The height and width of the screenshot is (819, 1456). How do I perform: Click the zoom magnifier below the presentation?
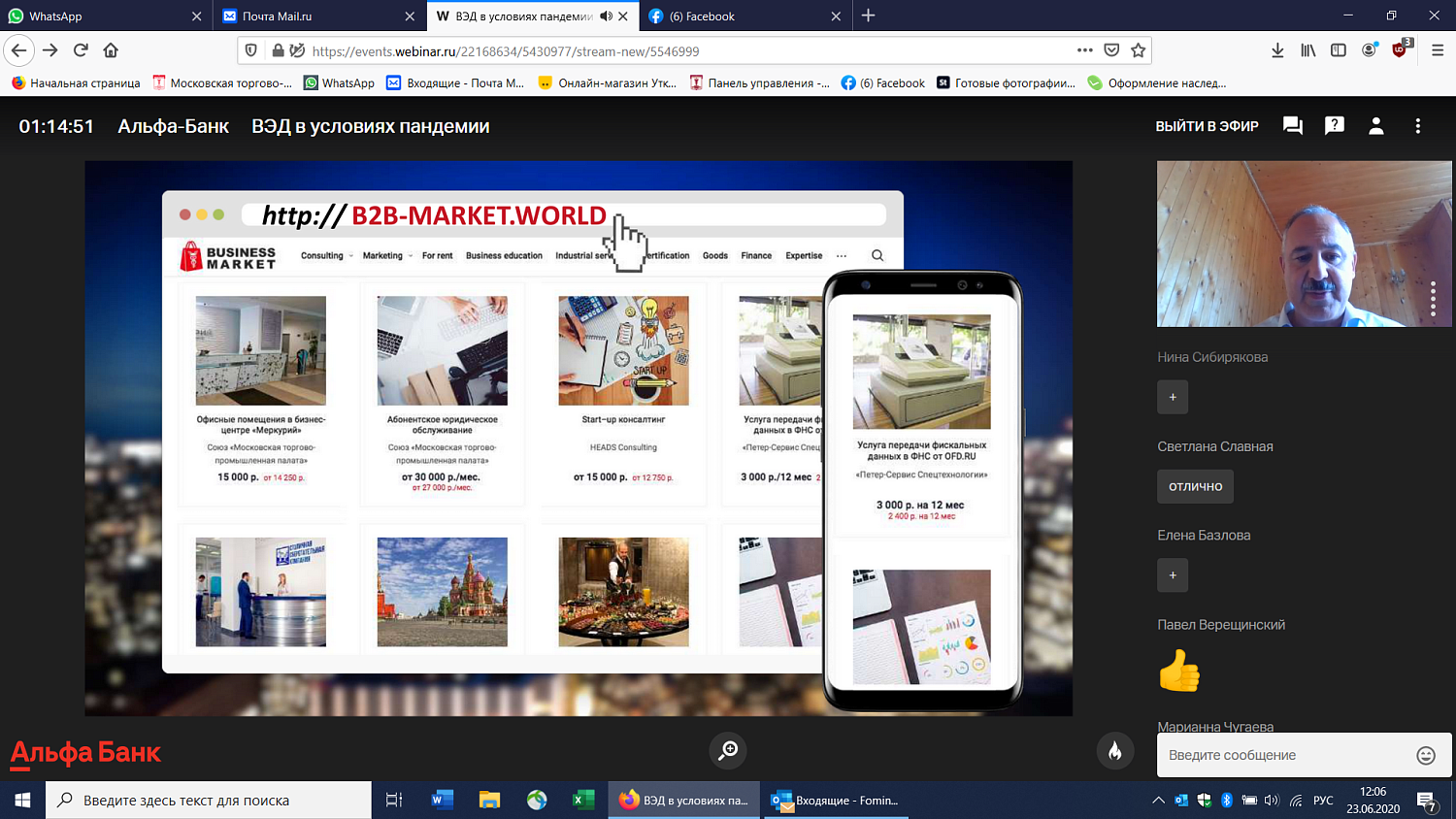728,750
